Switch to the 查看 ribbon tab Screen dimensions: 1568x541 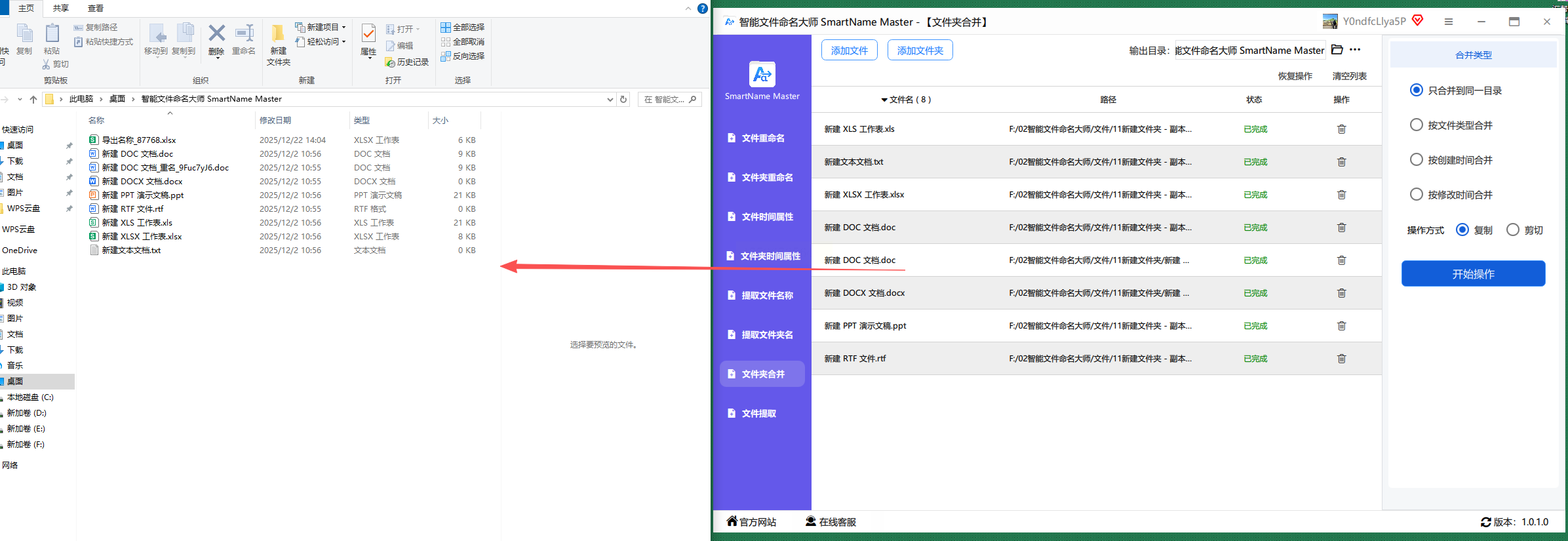pos(96,8)
